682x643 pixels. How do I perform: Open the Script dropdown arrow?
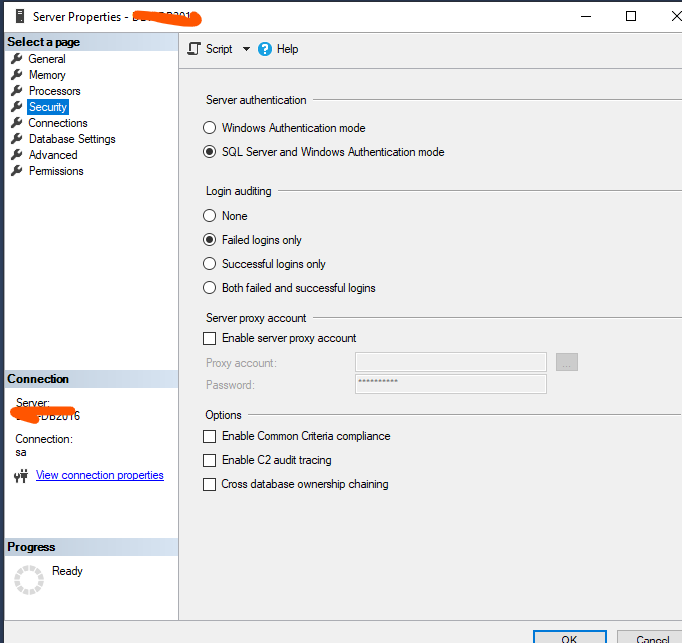[246, 49]
